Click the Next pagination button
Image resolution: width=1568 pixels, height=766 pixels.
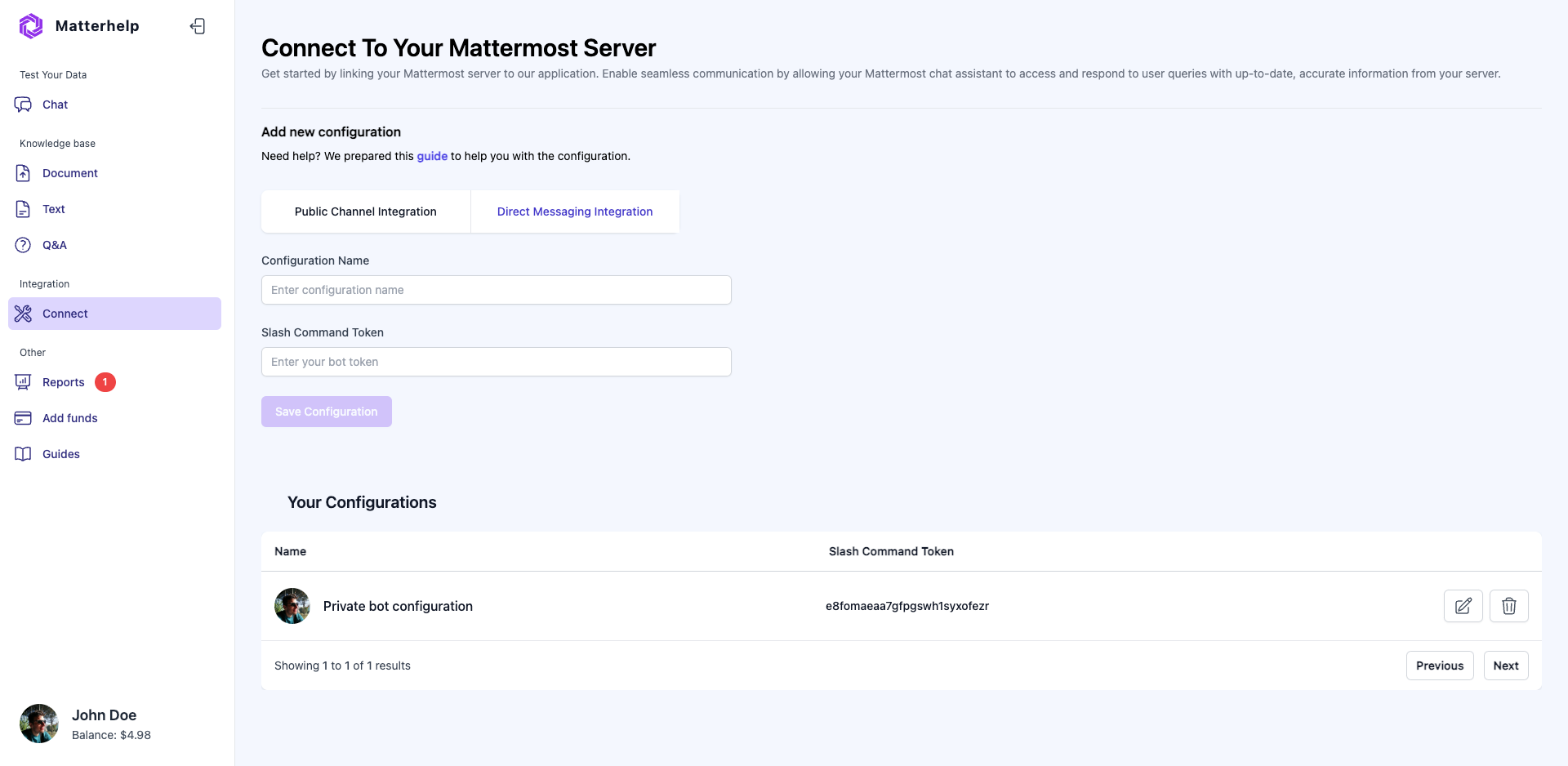pos(1506,666)
